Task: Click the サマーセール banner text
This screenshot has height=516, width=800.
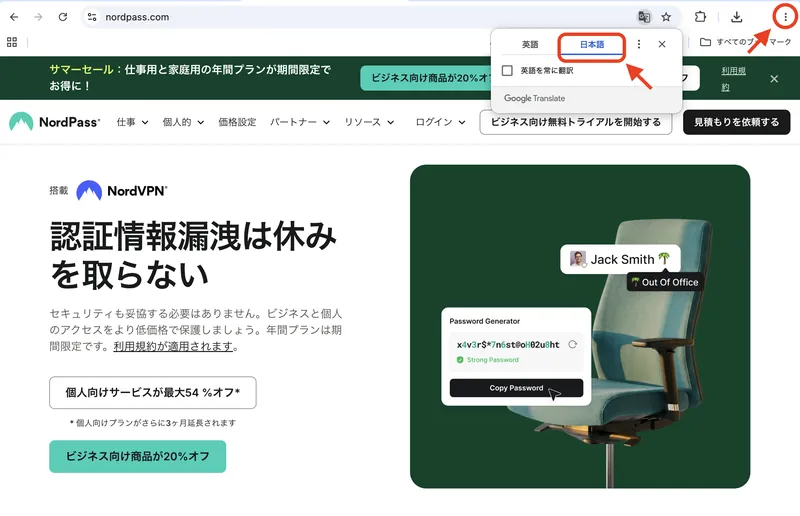Action: pos(190,78)
